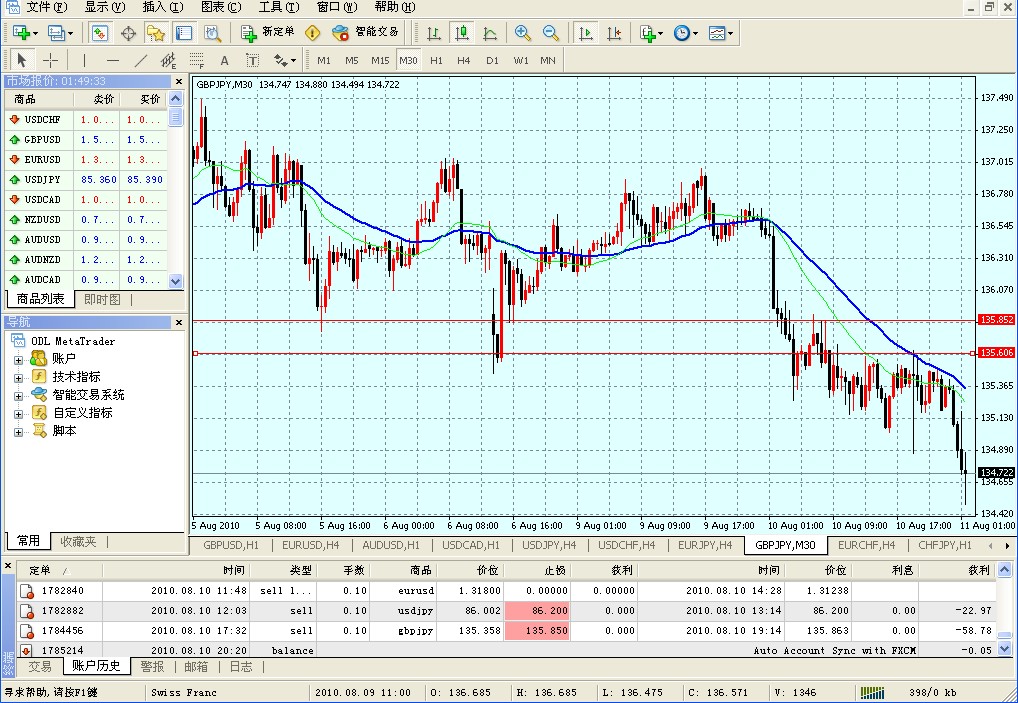Select the horizontal line tool
The image size is (1018, 703).
tap(113, 60)
